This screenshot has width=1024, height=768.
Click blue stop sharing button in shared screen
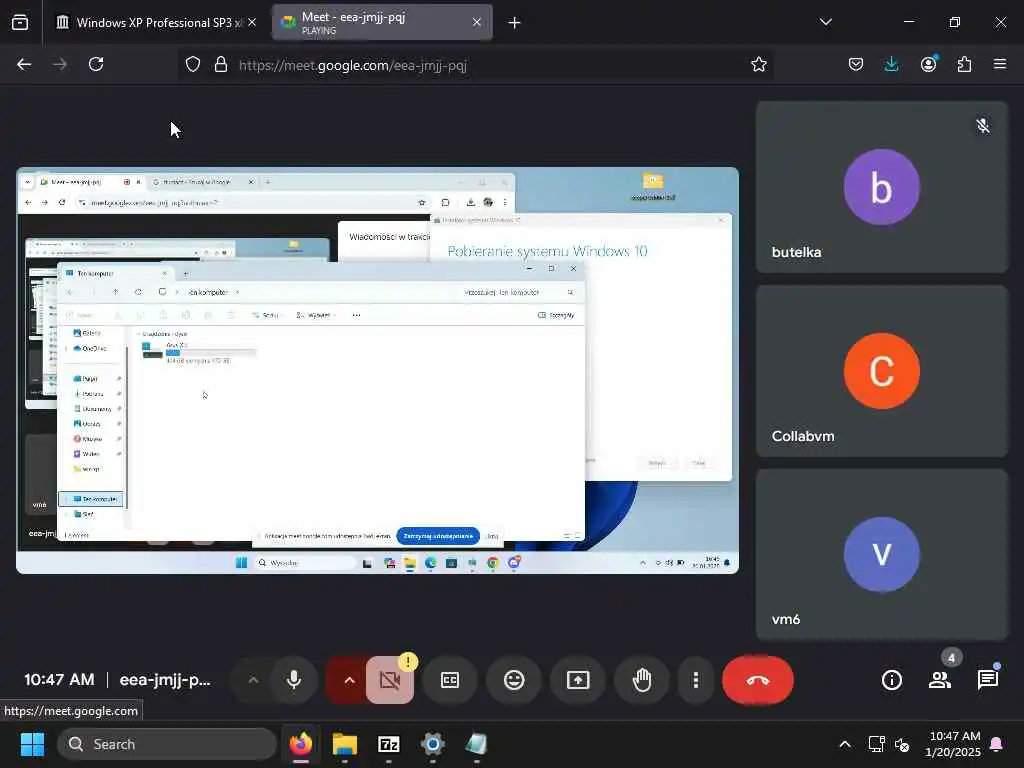(438, 536)
